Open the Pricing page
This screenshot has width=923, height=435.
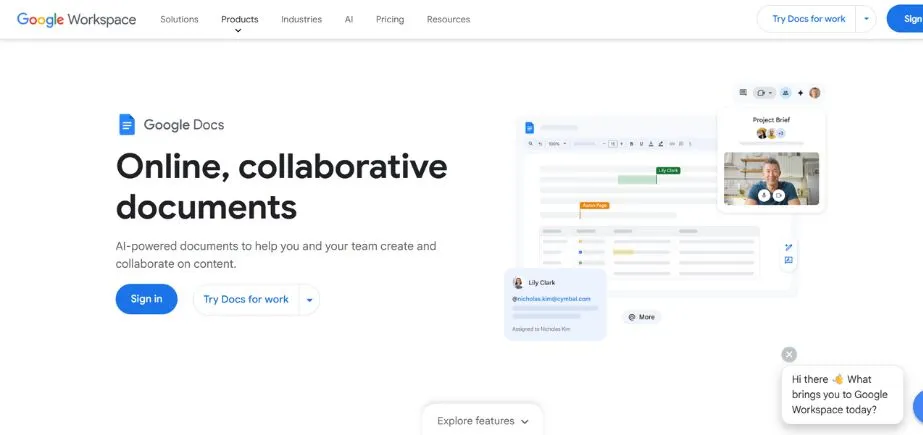pyautogui.click(x=390, y=19)
